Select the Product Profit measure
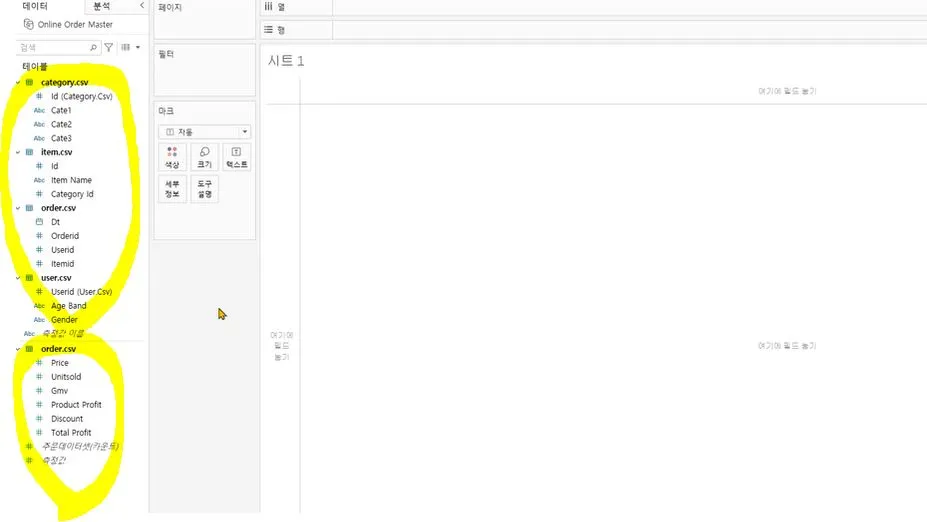The width and height of the screenshot is (927, 522). (x=76, y=405)
